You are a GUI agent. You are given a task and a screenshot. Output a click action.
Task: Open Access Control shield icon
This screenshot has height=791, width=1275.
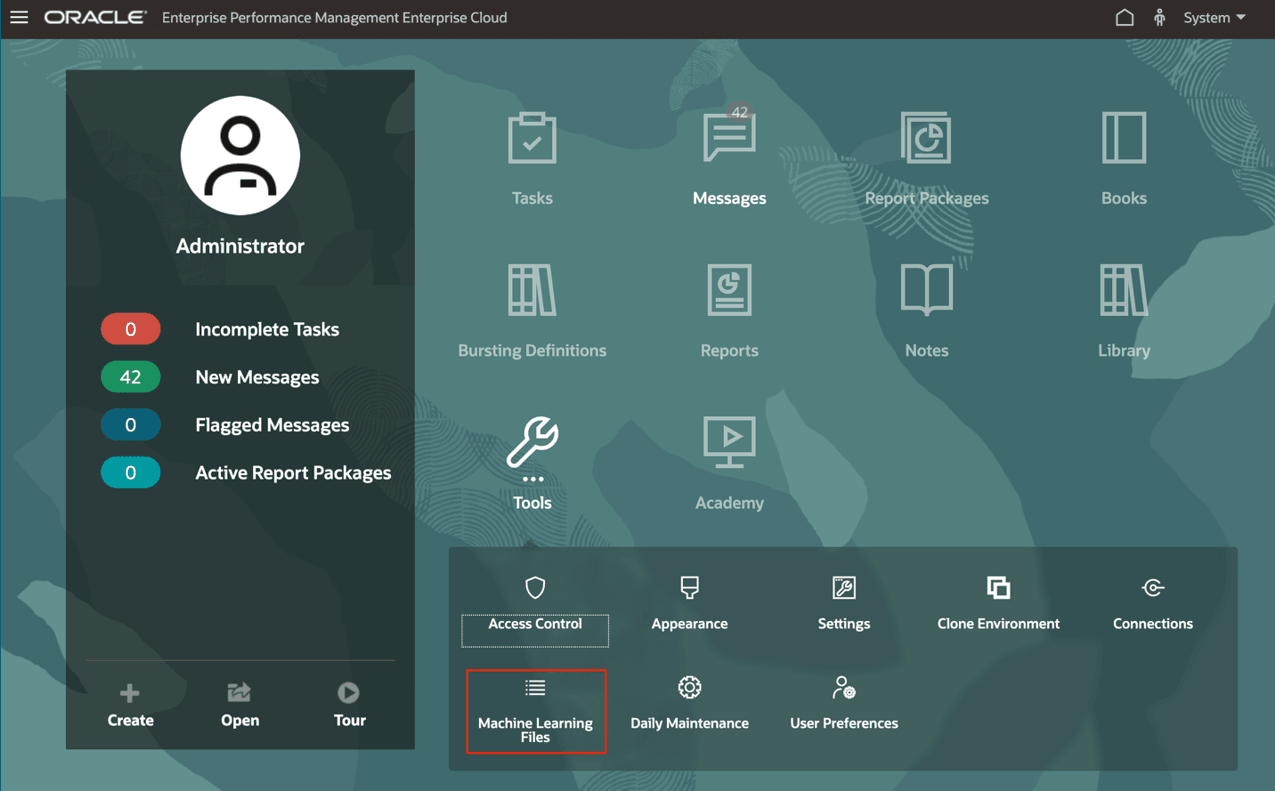click(535, 587)
